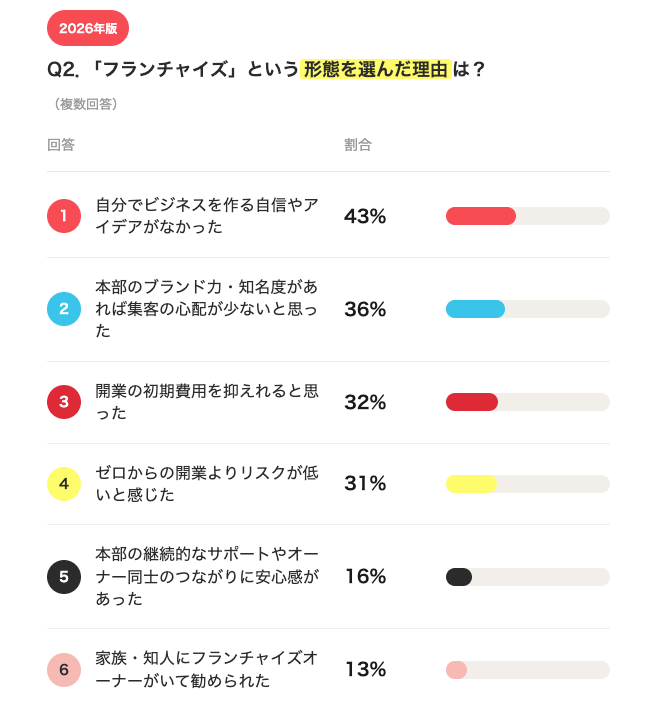This screenshot has width=657, height=724.
Task: Click the 回答 column header
Action: (x=61, y=145)
